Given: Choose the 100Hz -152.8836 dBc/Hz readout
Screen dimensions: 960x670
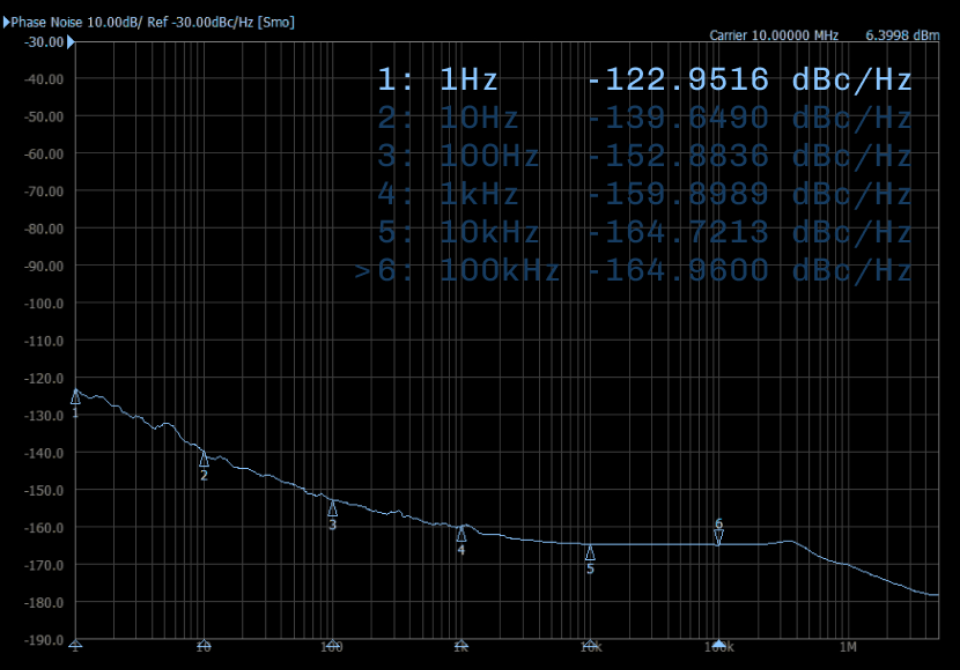Looking at the screenshot, I should 644,156.
